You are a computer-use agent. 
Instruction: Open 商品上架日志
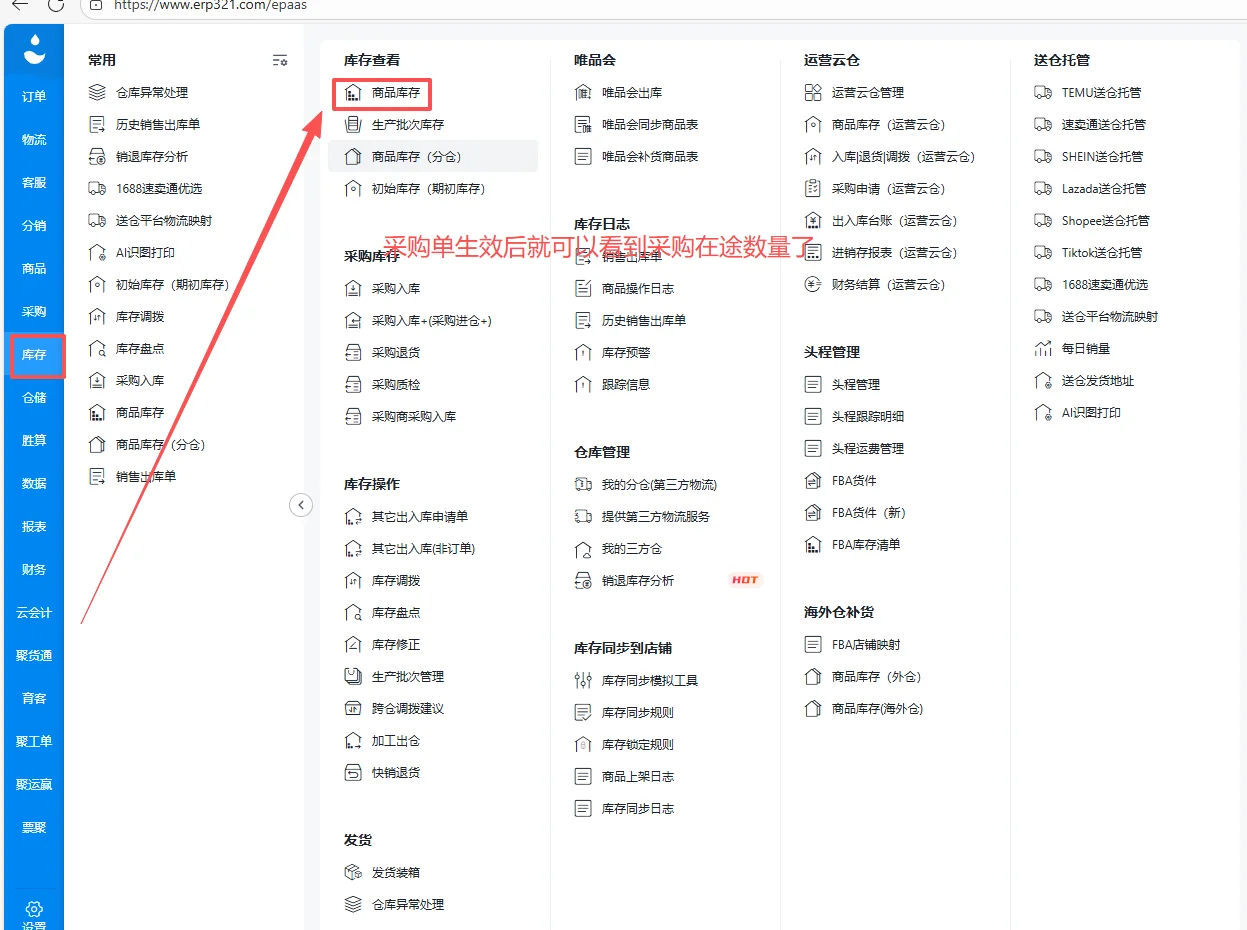point(638,777)
